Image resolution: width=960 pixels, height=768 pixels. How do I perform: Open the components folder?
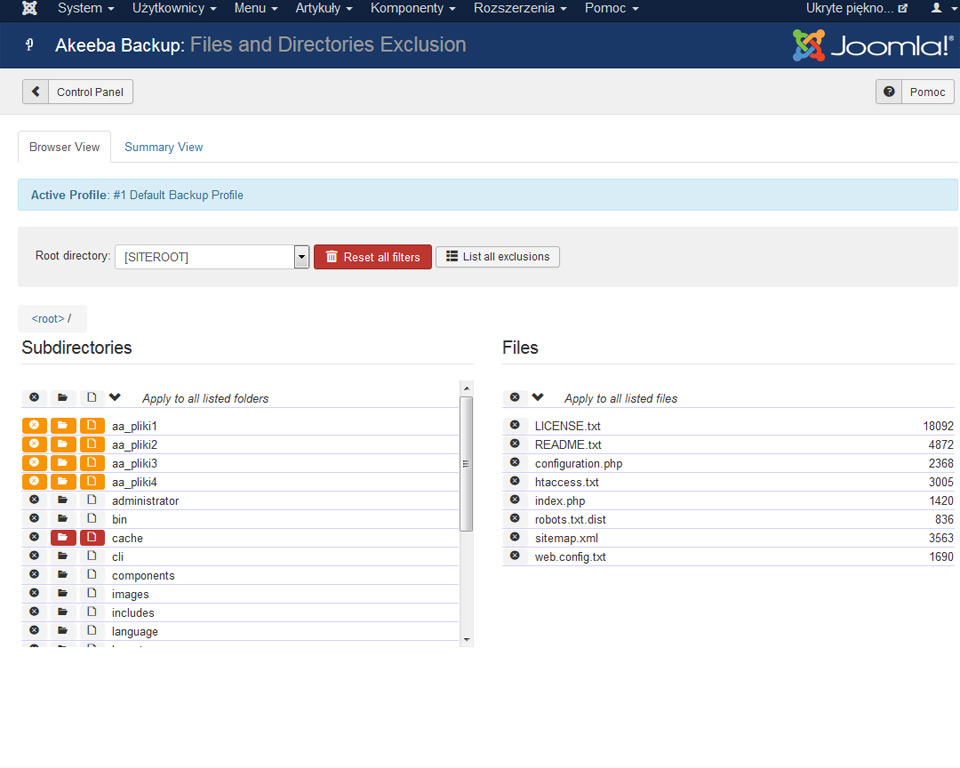(x=143, y=575)
